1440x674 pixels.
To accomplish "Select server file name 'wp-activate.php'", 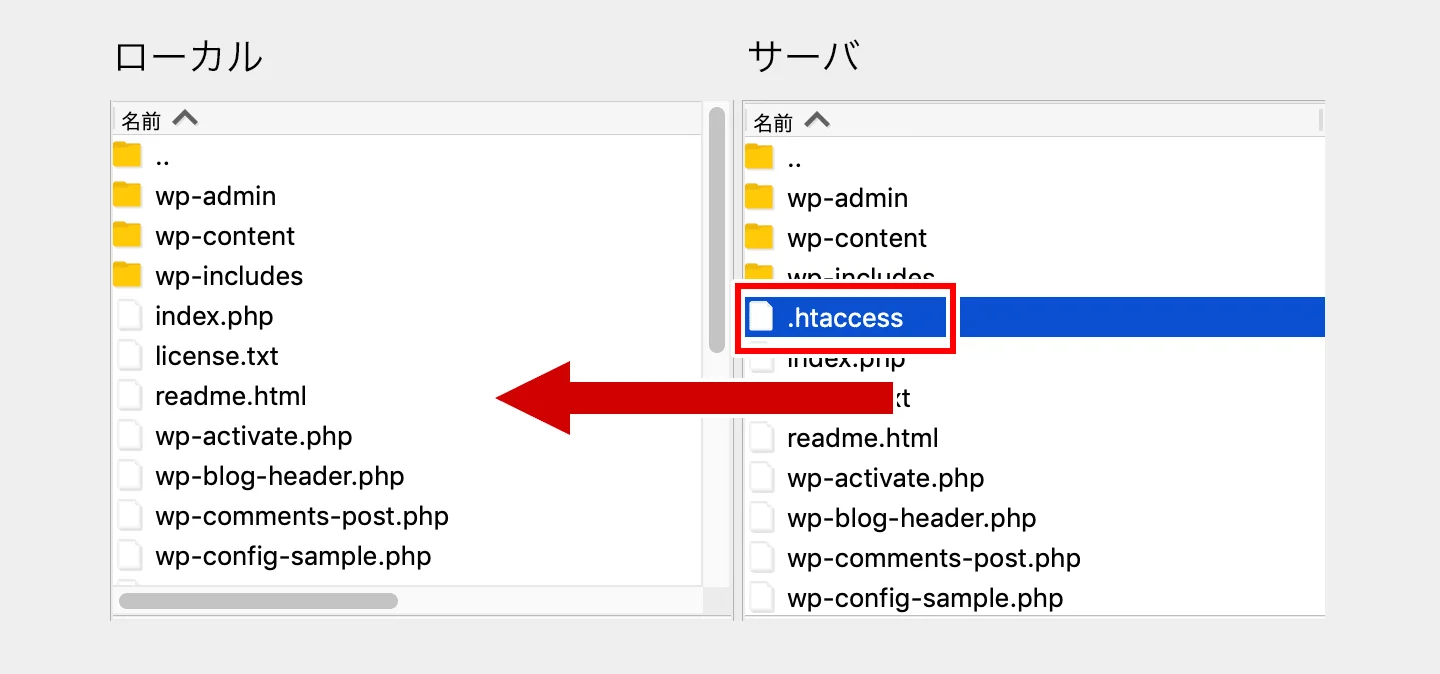I will pyautogui.click(x=886, y=478).
